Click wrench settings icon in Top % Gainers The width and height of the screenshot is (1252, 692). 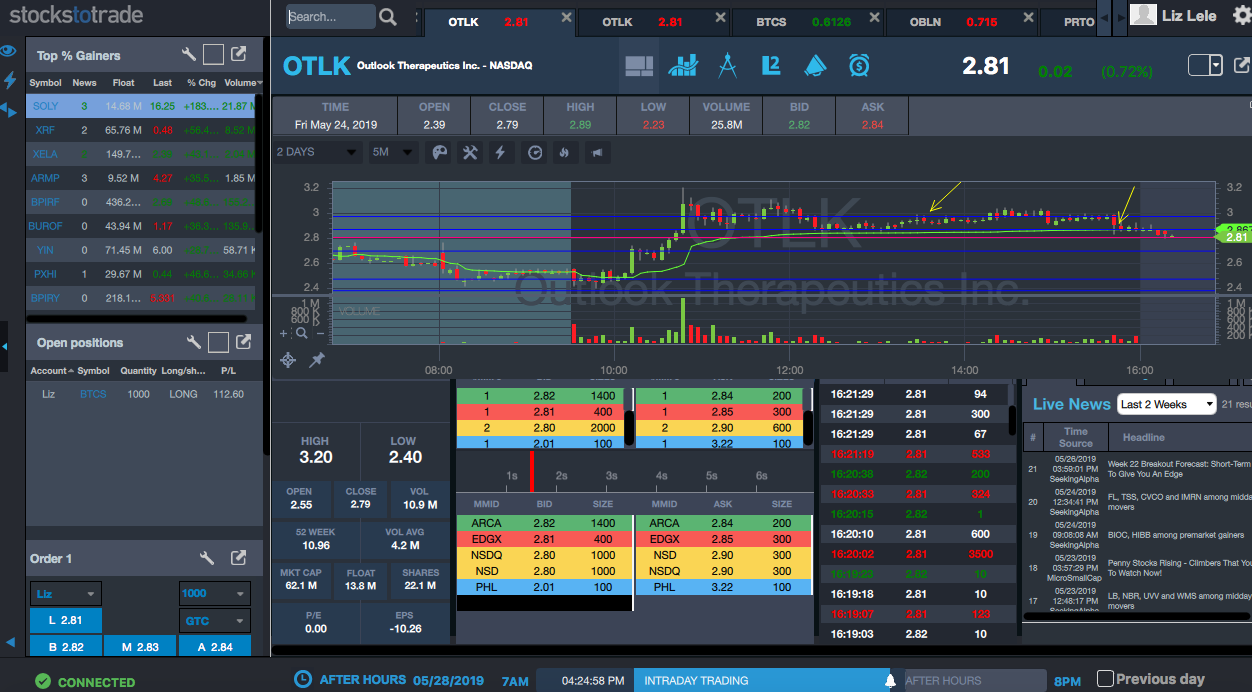(x=189, y=55)
